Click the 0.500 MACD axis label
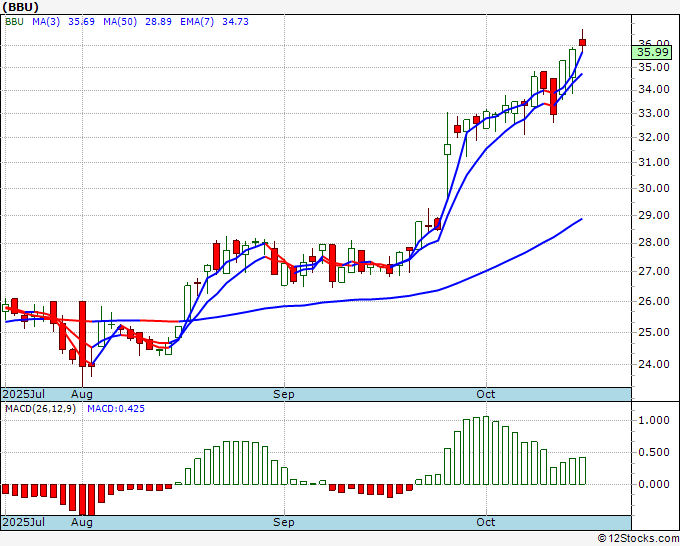The image size is (680, 546). (654, 452)
